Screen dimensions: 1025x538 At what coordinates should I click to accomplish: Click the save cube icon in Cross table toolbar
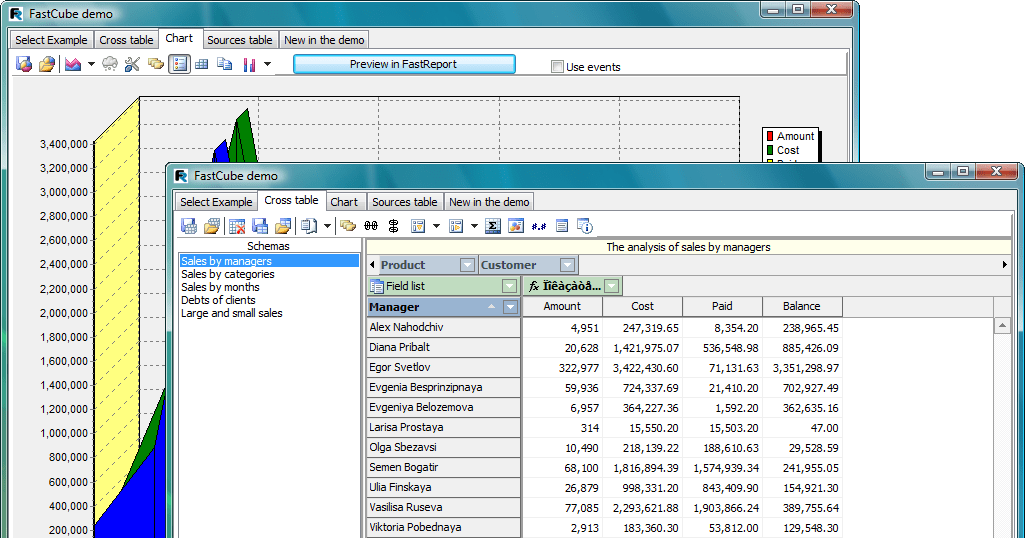click(x=189, y=226)
